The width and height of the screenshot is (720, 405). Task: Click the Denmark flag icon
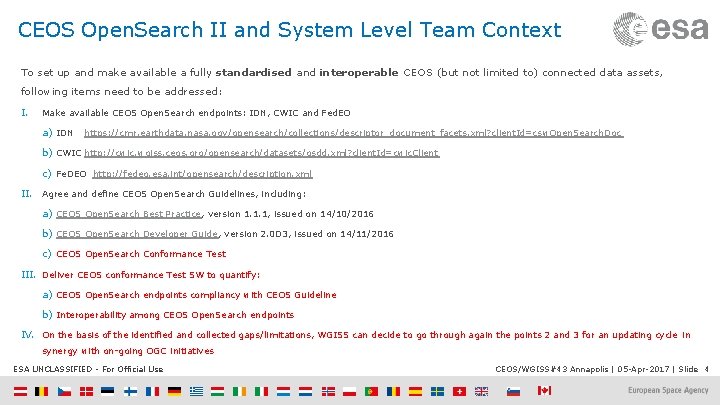tap(86, 391)
